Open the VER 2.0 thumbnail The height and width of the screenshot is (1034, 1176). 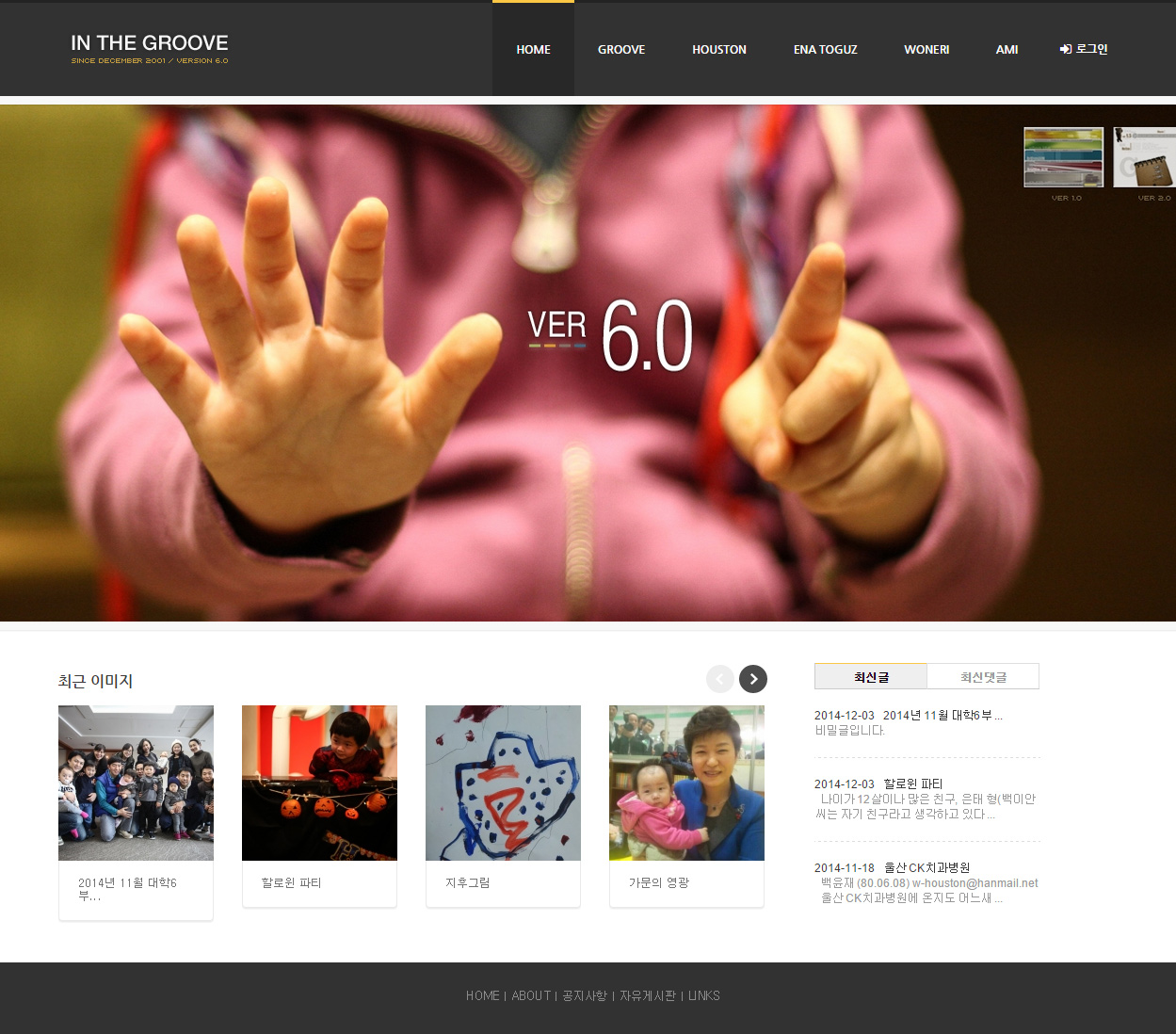click(1145, 157)
